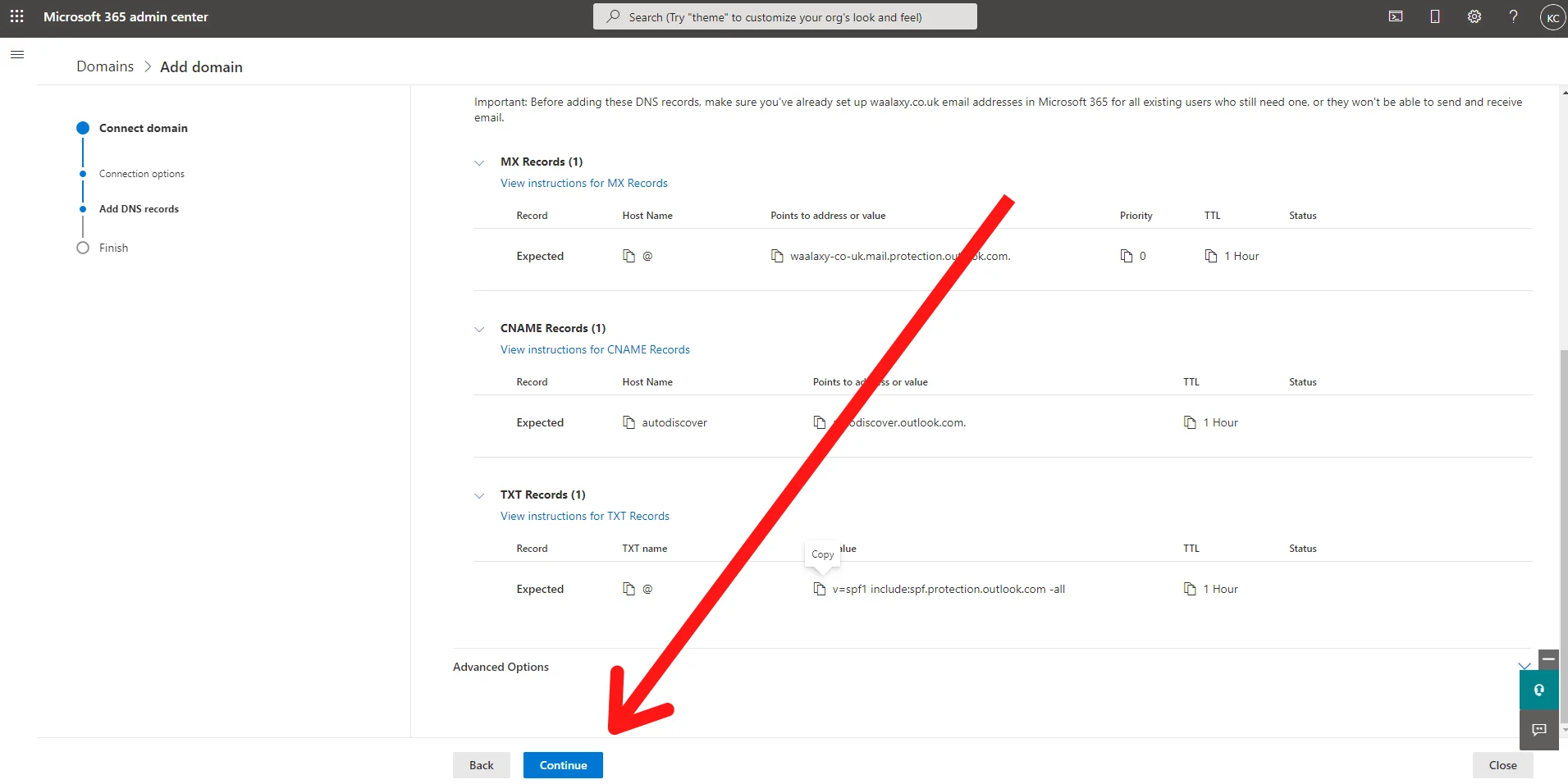This screenshot has width=1568, height=784.
Task: Copy the MX record host name @
Action: coord(629,256)
